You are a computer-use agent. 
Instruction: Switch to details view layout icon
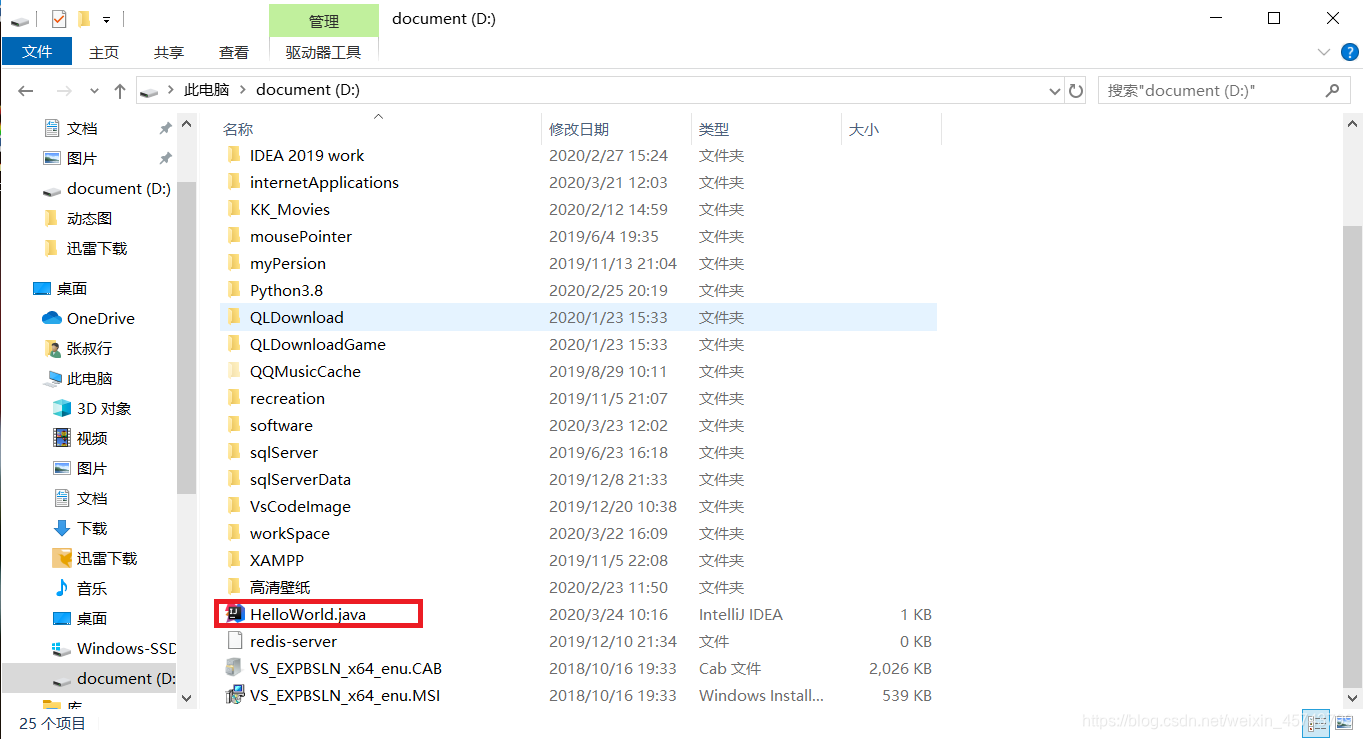[x=1315, y=721]
